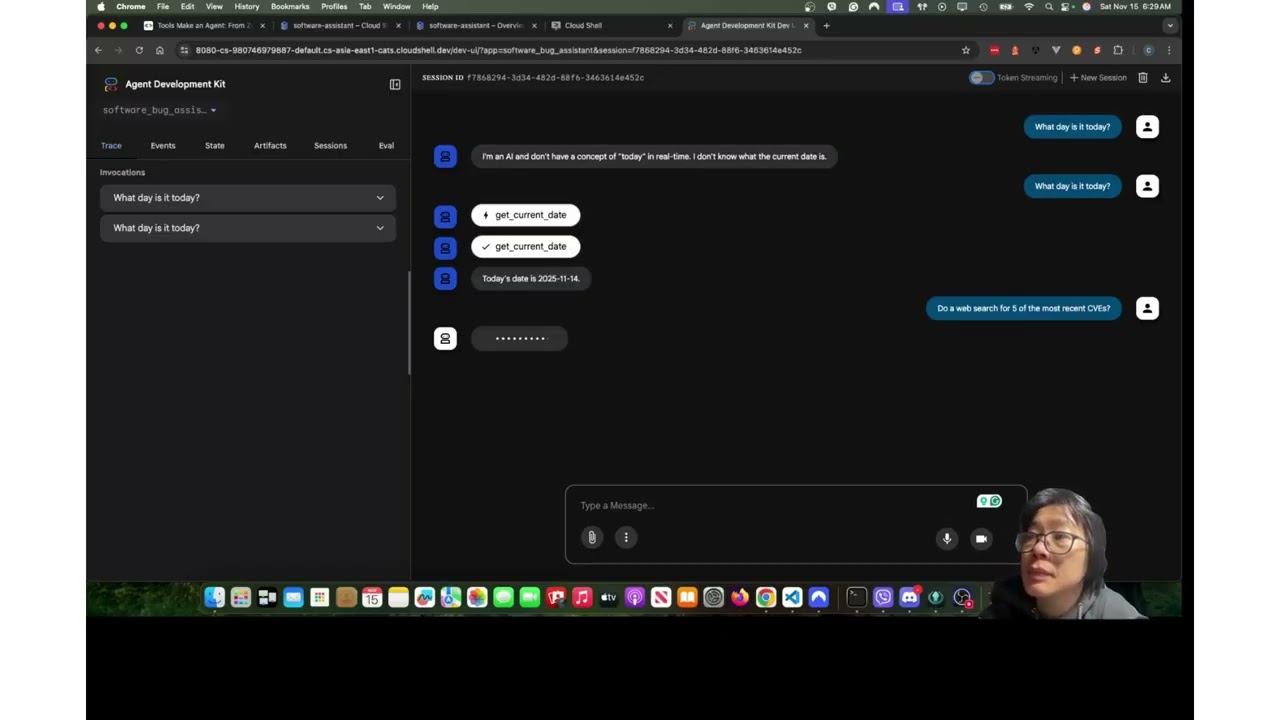Click the browser address bar URL

(498, 50)
